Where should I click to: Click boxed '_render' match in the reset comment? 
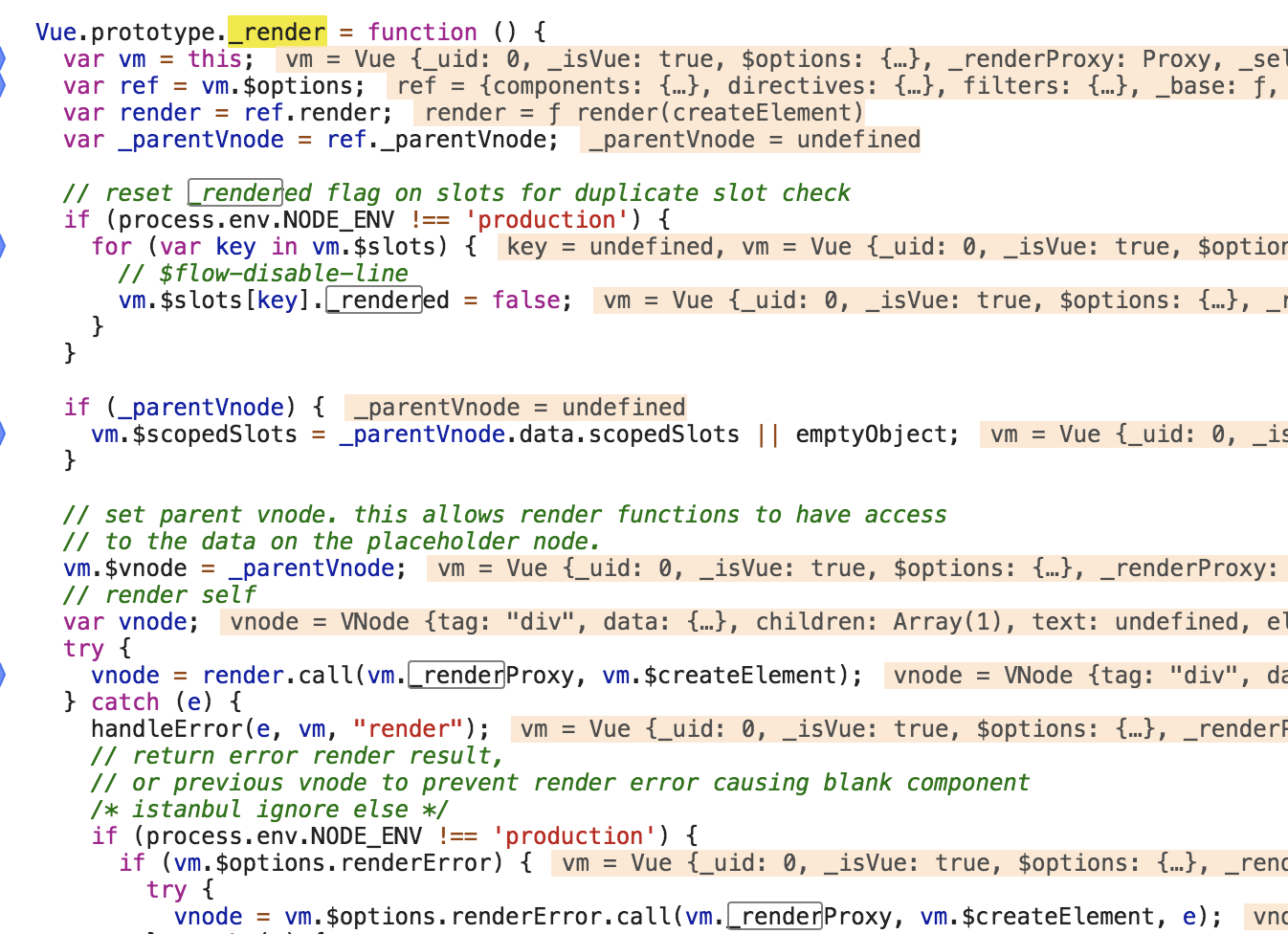(x=235, y=192)
